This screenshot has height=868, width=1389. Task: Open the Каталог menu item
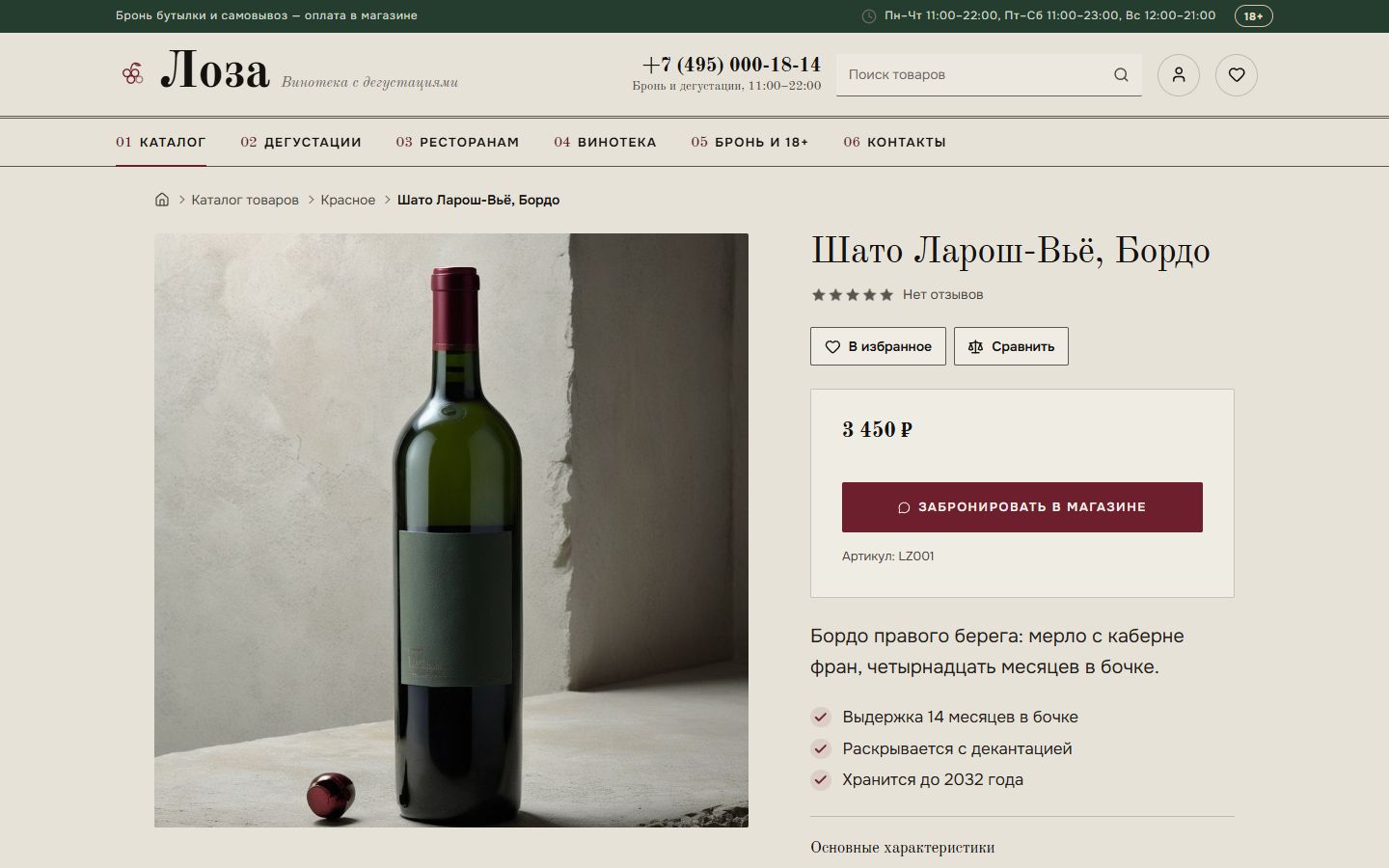161,142
